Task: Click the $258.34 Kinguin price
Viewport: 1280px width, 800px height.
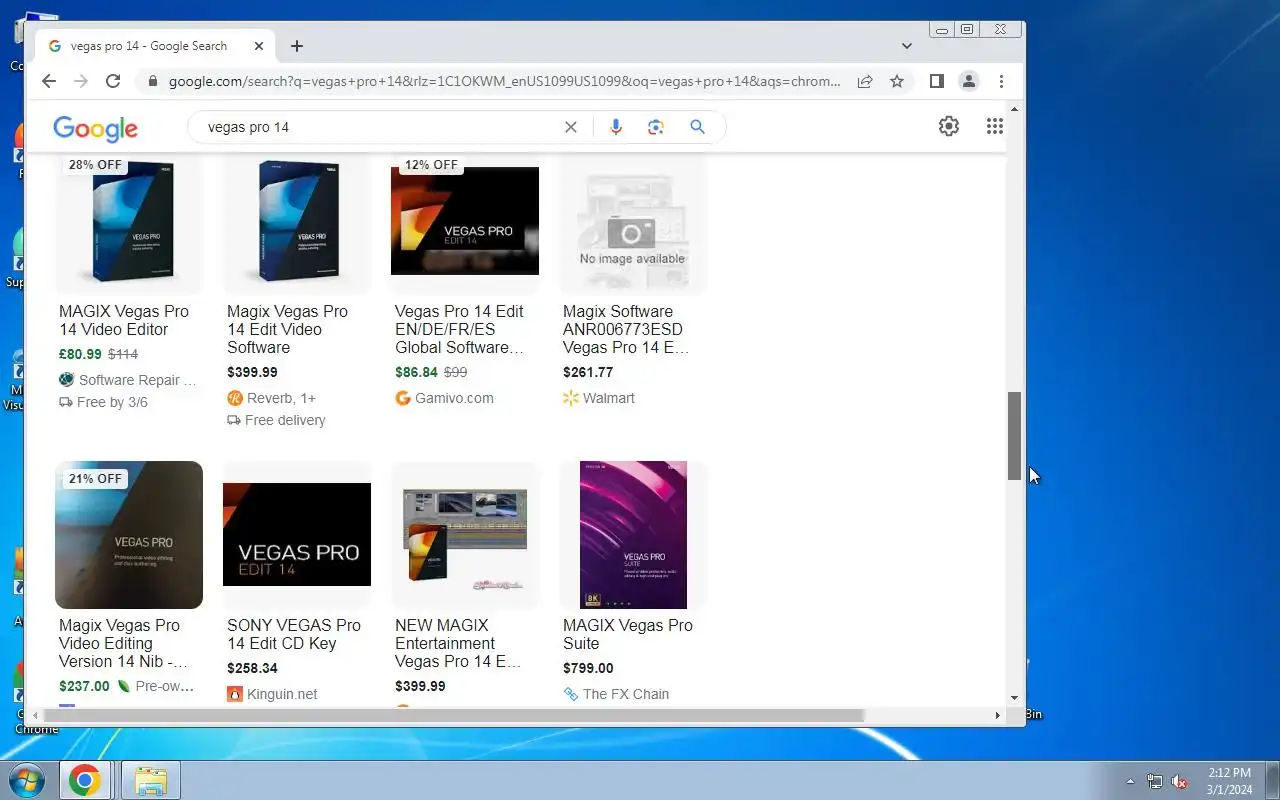Action: (x=252, y=668)
